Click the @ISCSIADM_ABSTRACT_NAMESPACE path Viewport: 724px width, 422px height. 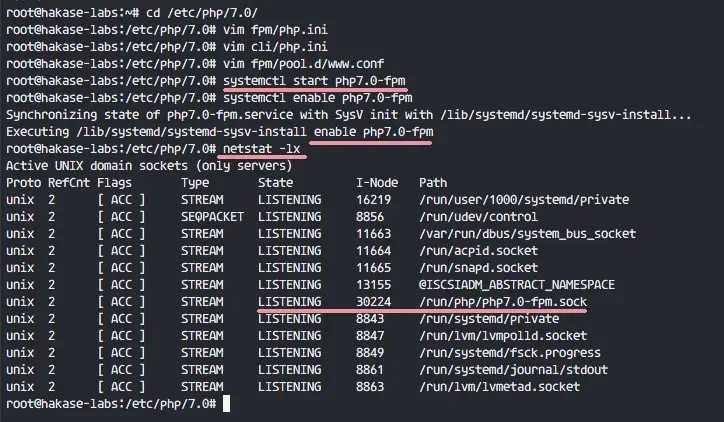[x=517, y=285]
